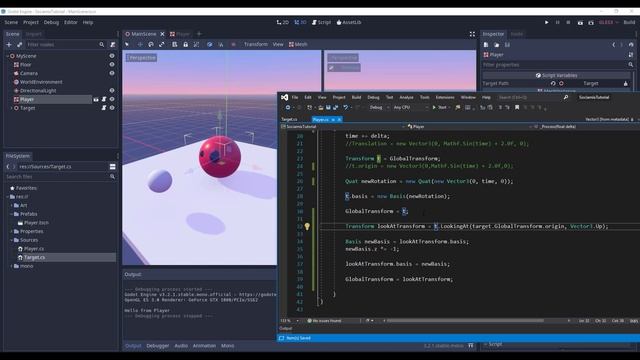Load resource folder icon in Inspector

pos(496,44)
